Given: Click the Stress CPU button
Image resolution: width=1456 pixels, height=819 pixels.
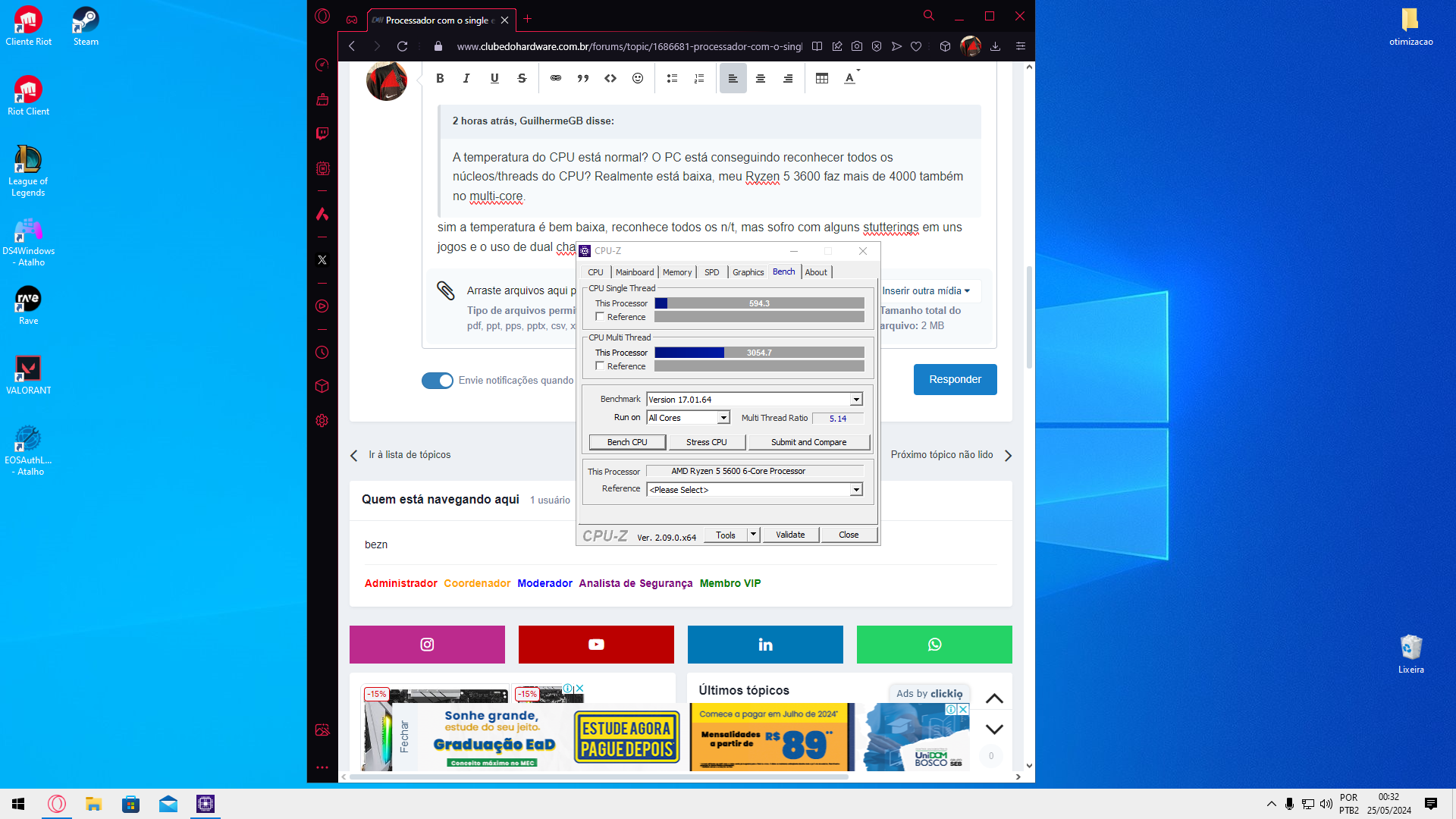Looking at the screenshot, I should point(707,442).
